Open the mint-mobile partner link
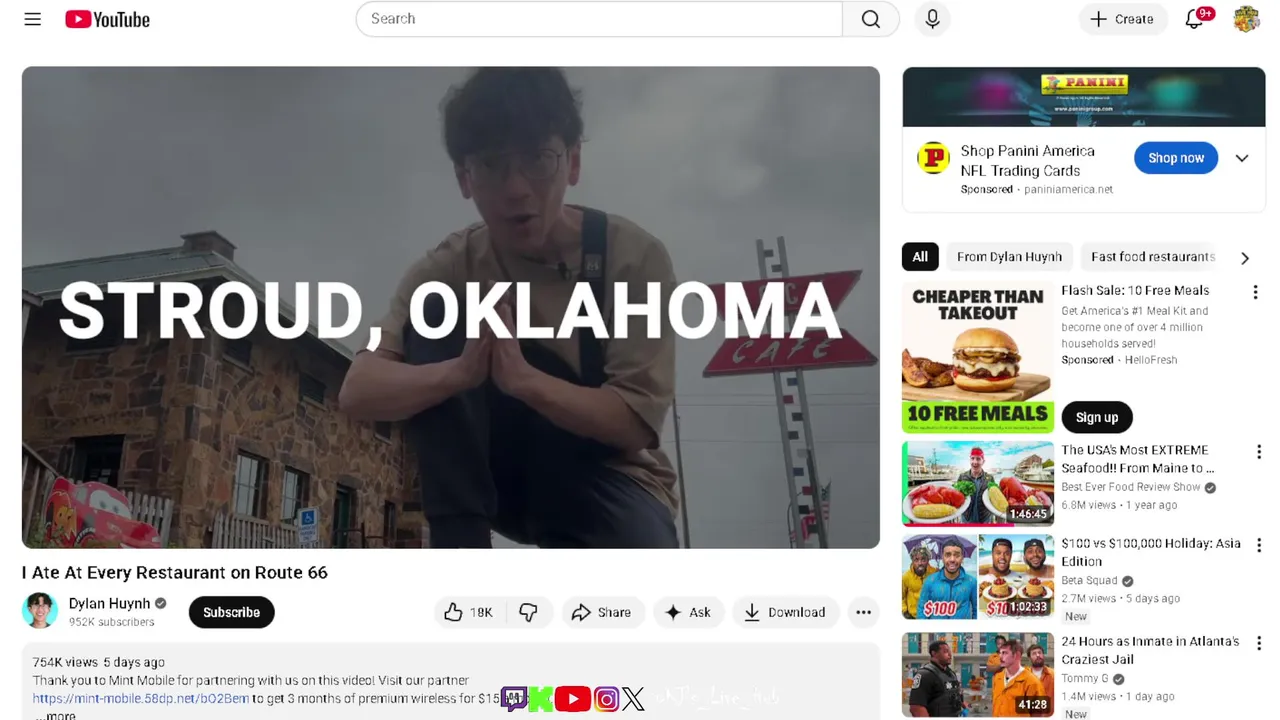 [140, 698]
